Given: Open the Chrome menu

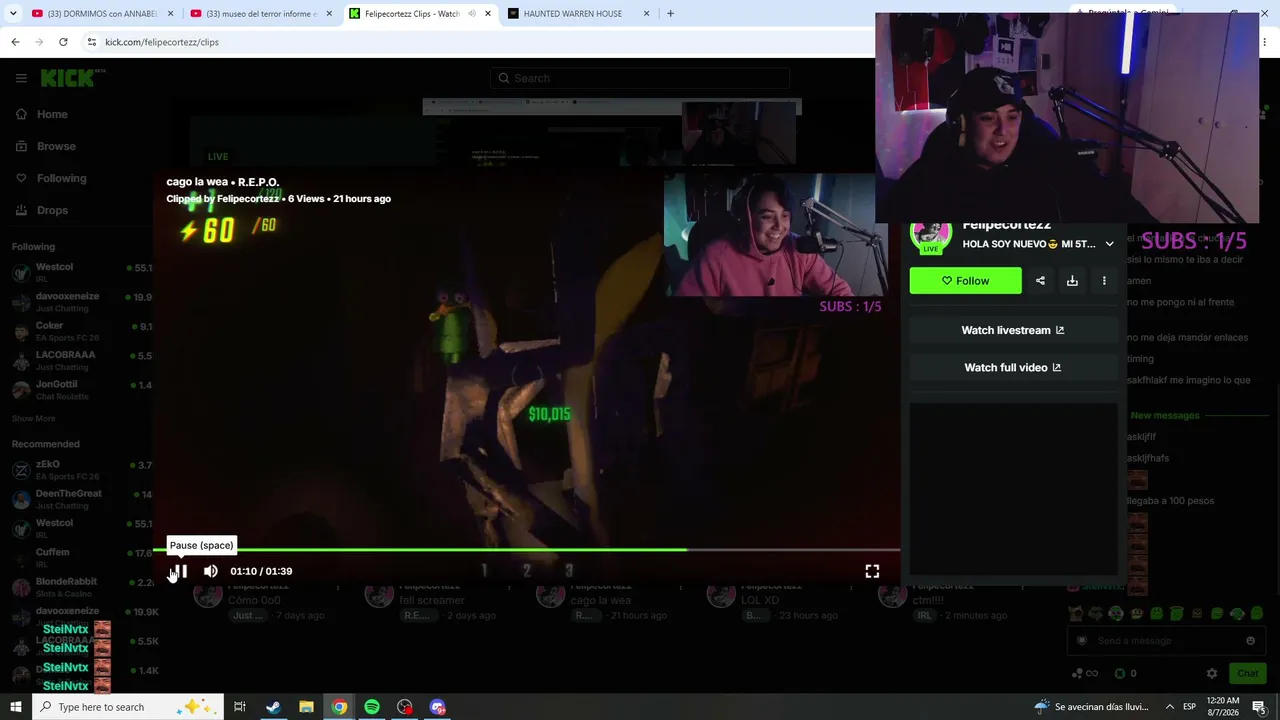Looking at the screenshot, I should point(1265,42).
